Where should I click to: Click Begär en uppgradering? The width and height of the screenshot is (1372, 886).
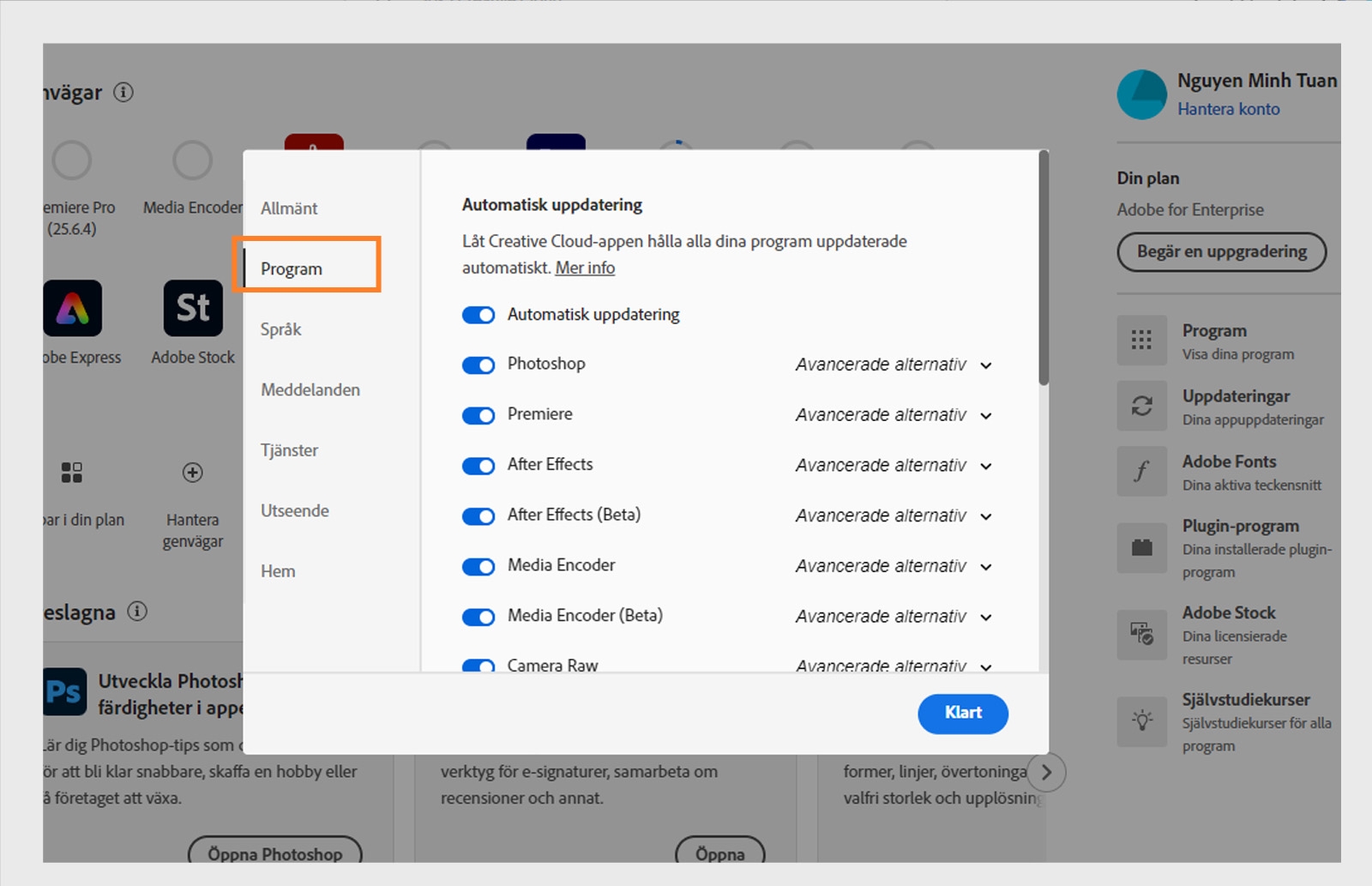[1221, 252]
